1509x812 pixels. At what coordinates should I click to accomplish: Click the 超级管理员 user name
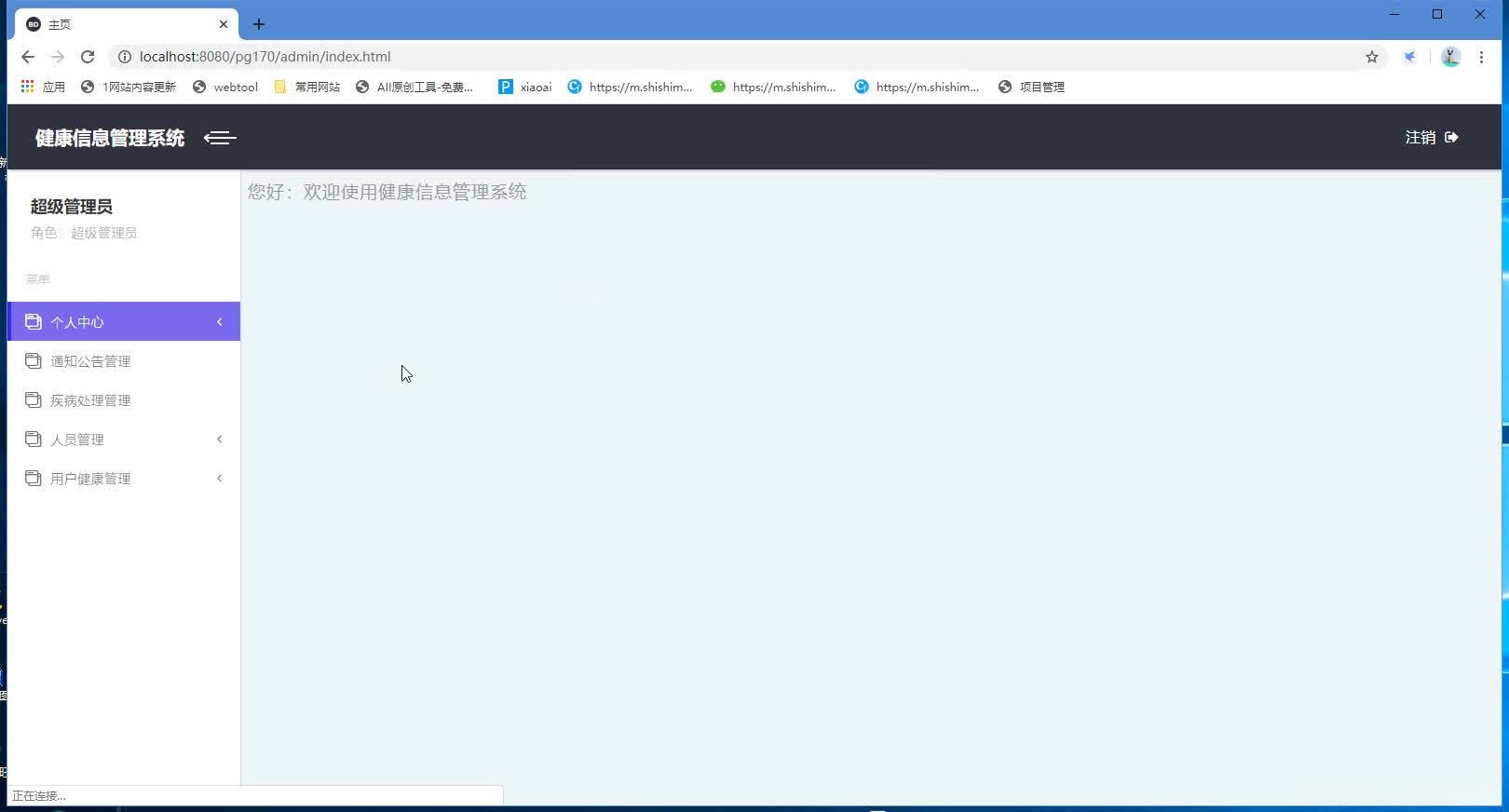point(72,207)
